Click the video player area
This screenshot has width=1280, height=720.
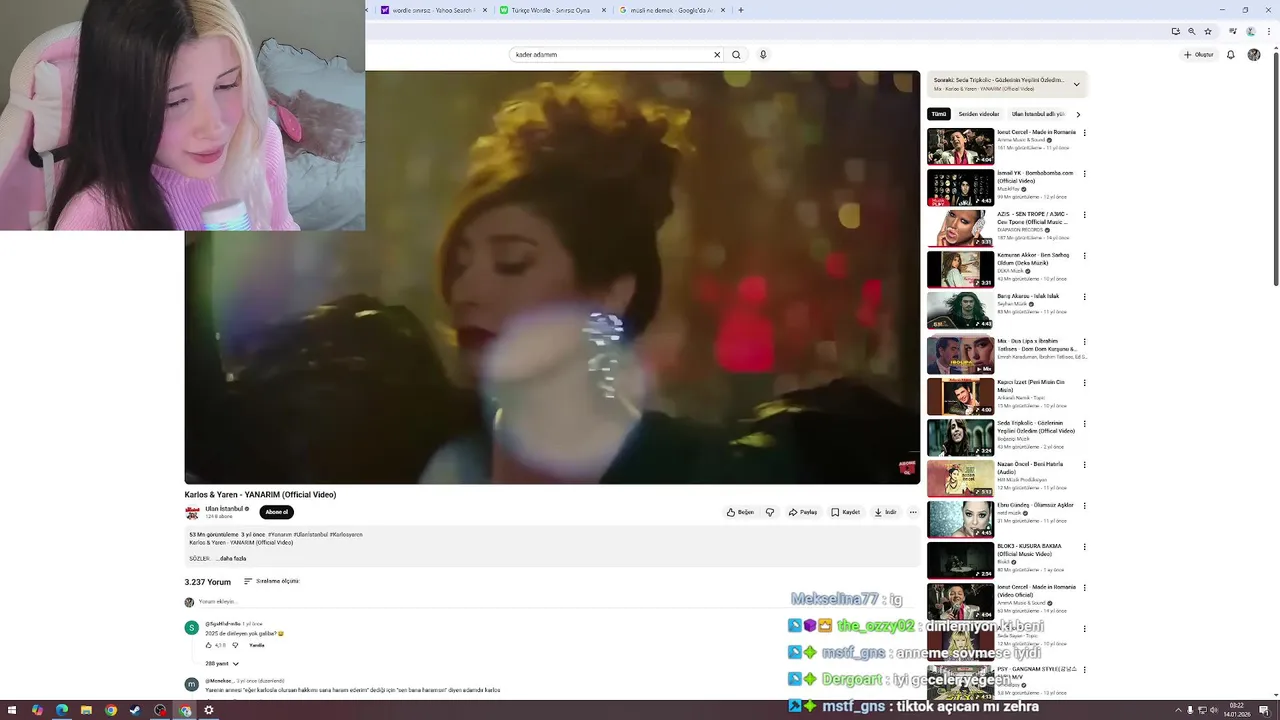point(552,277)
